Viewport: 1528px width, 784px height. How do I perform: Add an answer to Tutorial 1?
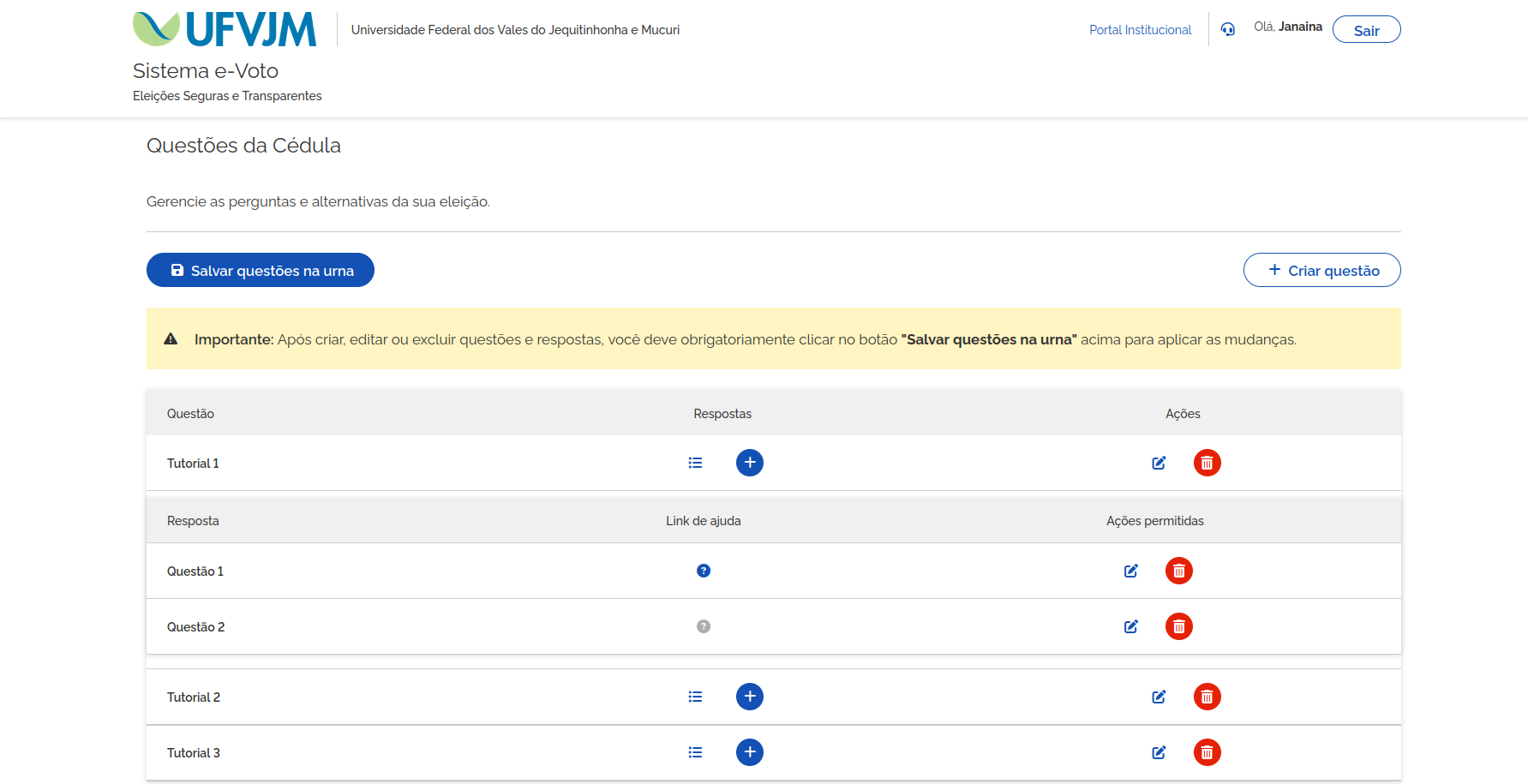click(x=750, y=463)
